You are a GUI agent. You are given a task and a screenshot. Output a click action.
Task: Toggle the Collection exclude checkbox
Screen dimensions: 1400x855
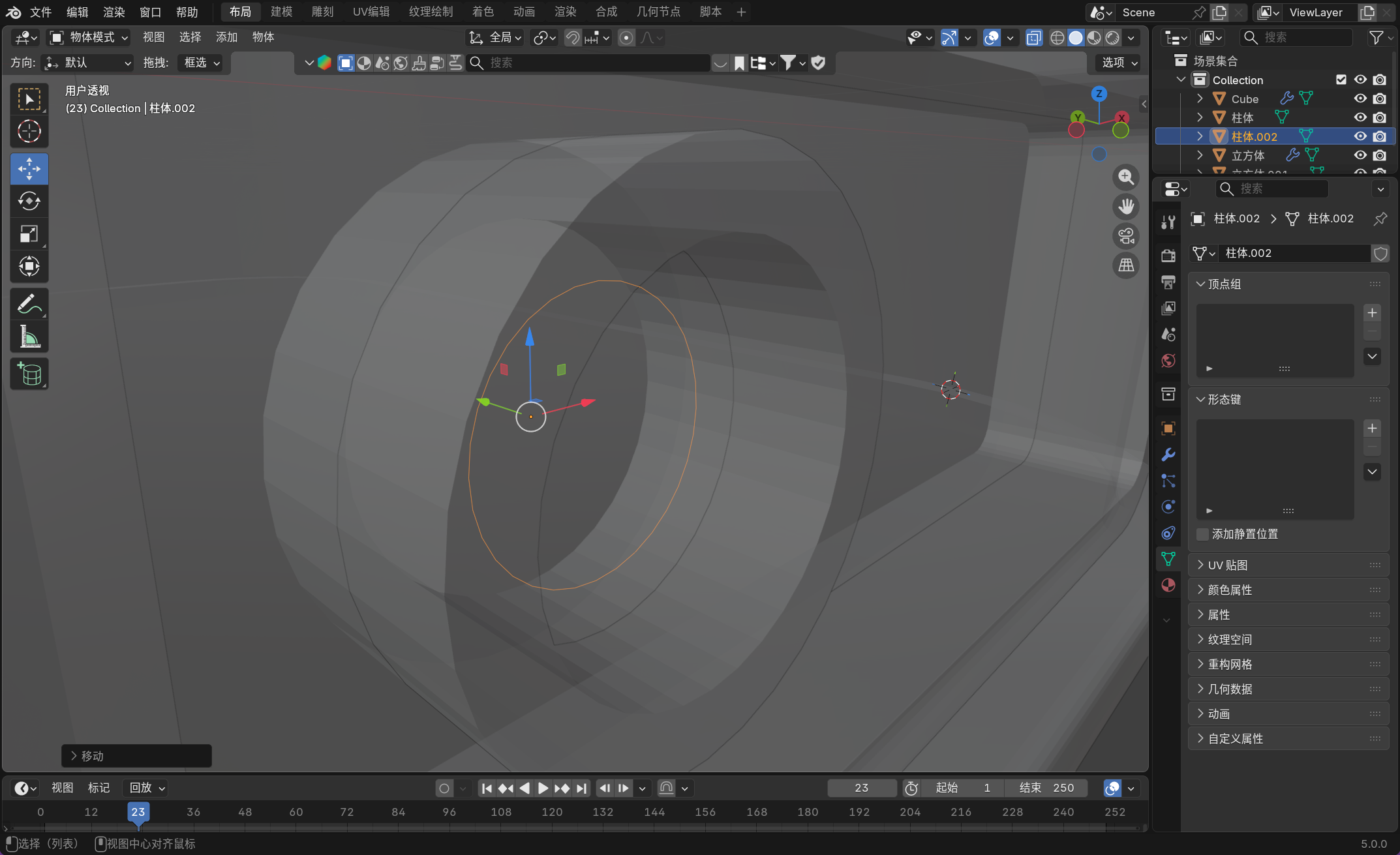coord(1341,80)
